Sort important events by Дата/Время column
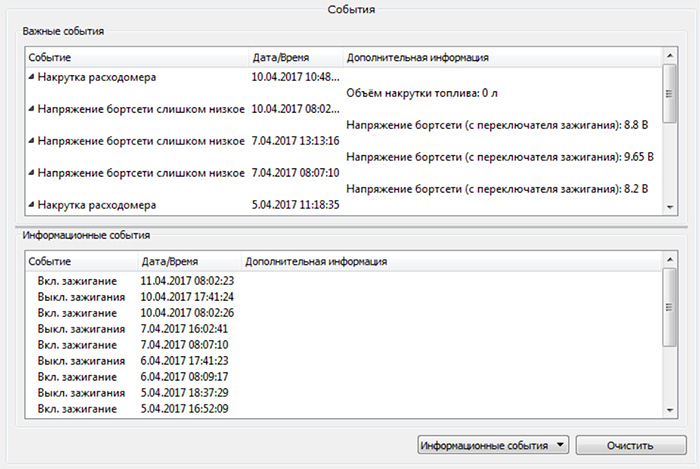Image resolution: width=700 pixels, height=469 pixels. (x=294, y=58)
